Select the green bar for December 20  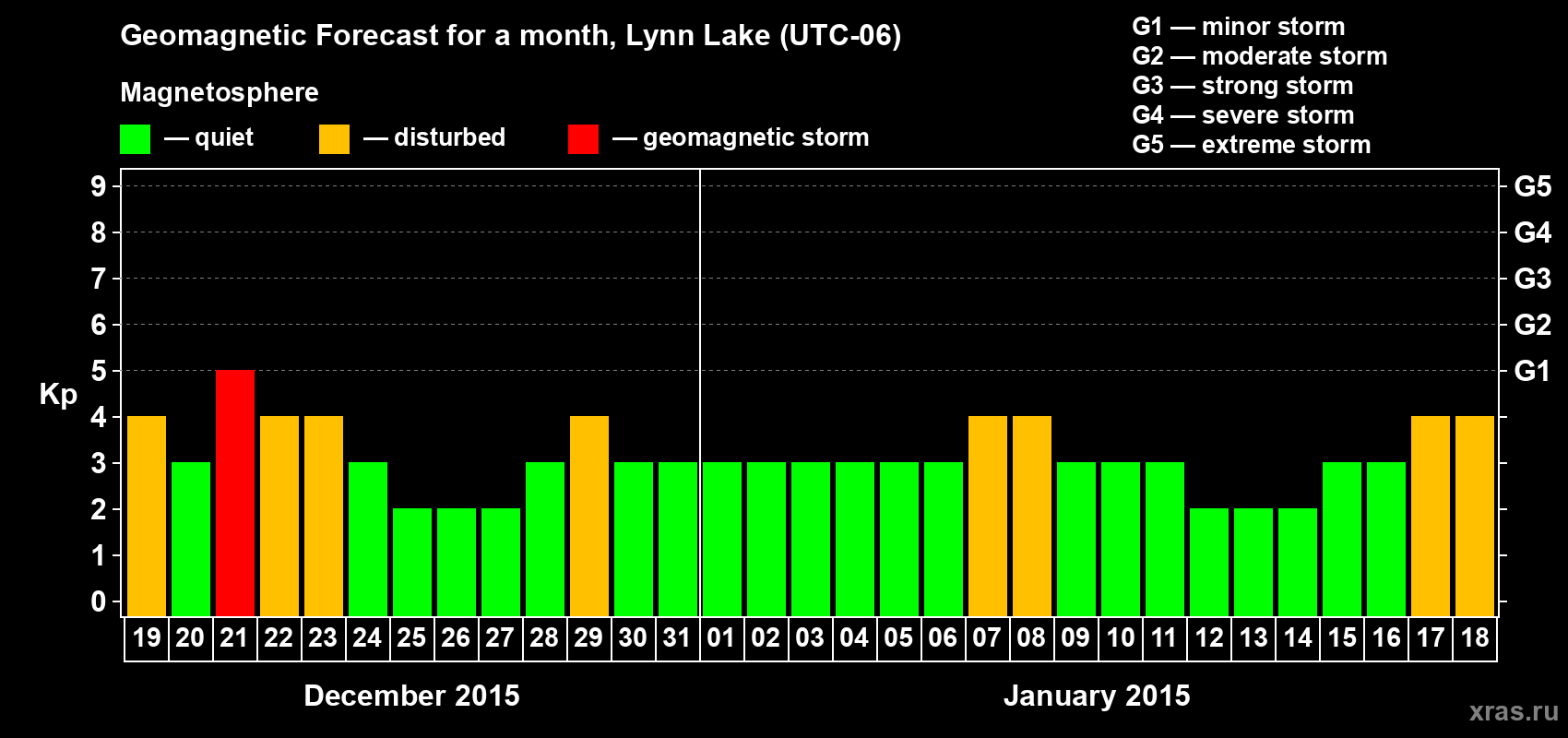191,539
